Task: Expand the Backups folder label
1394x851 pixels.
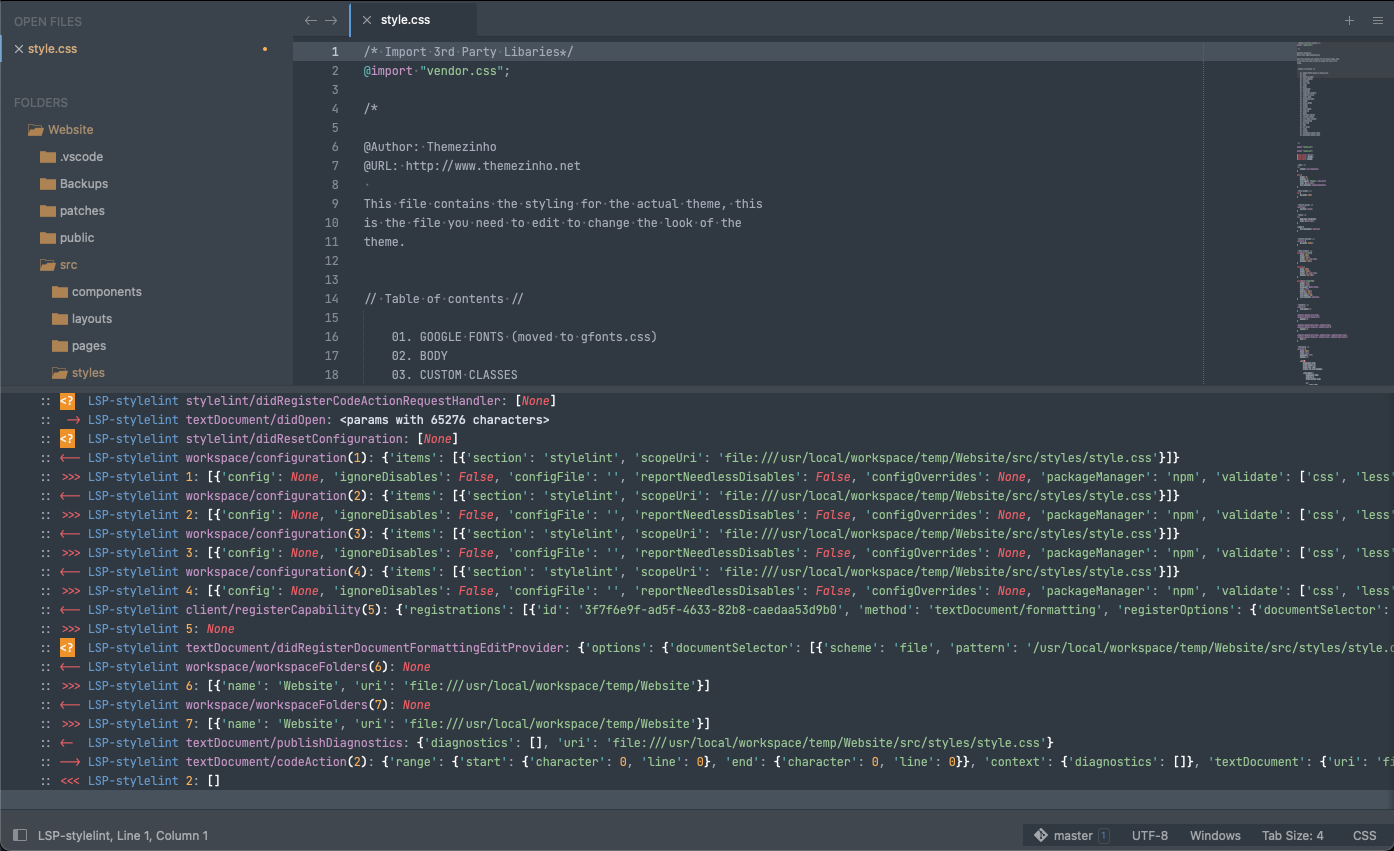Action: point(84,184)
